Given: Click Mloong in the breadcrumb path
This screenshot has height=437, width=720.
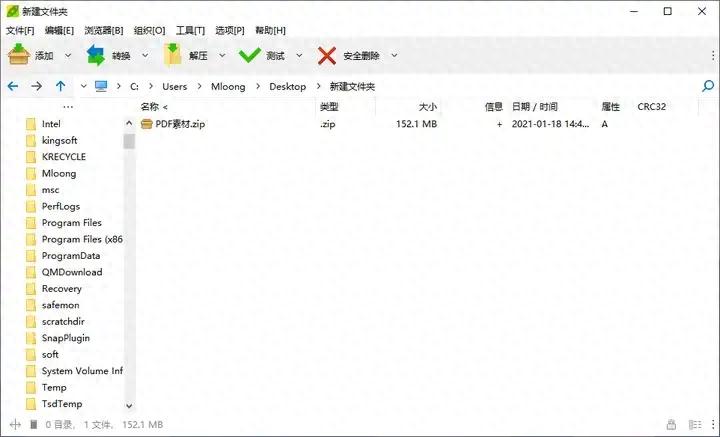Looking at the screenshot, I should (228, 86).
